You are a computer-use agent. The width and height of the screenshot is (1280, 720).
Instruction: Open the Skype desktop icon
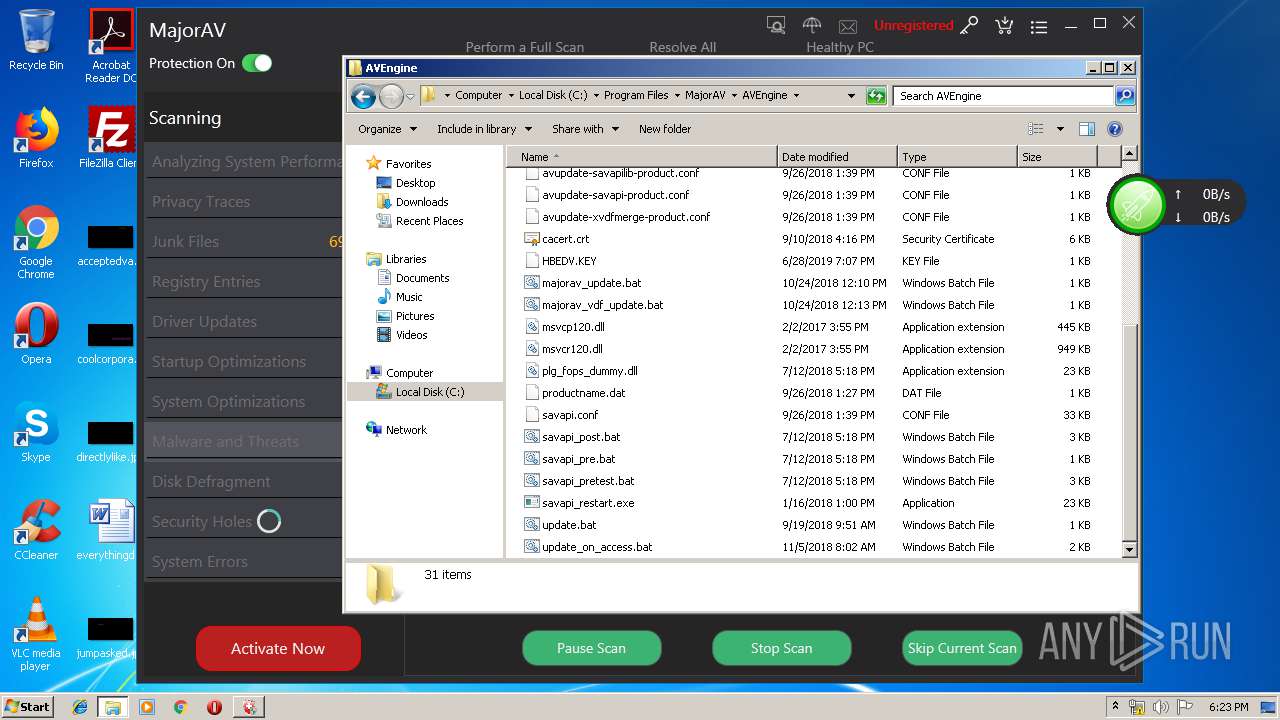36,434
